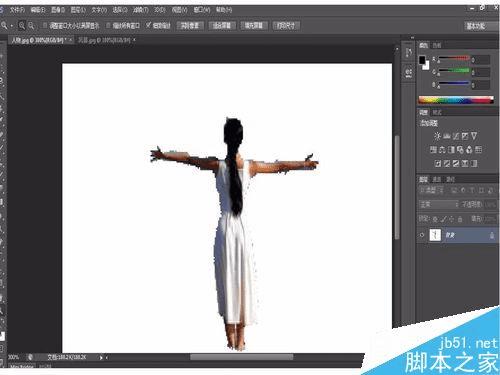The image size is (500, 375).
Task: Open the 图像(I) menu
Action: (58, 10)
